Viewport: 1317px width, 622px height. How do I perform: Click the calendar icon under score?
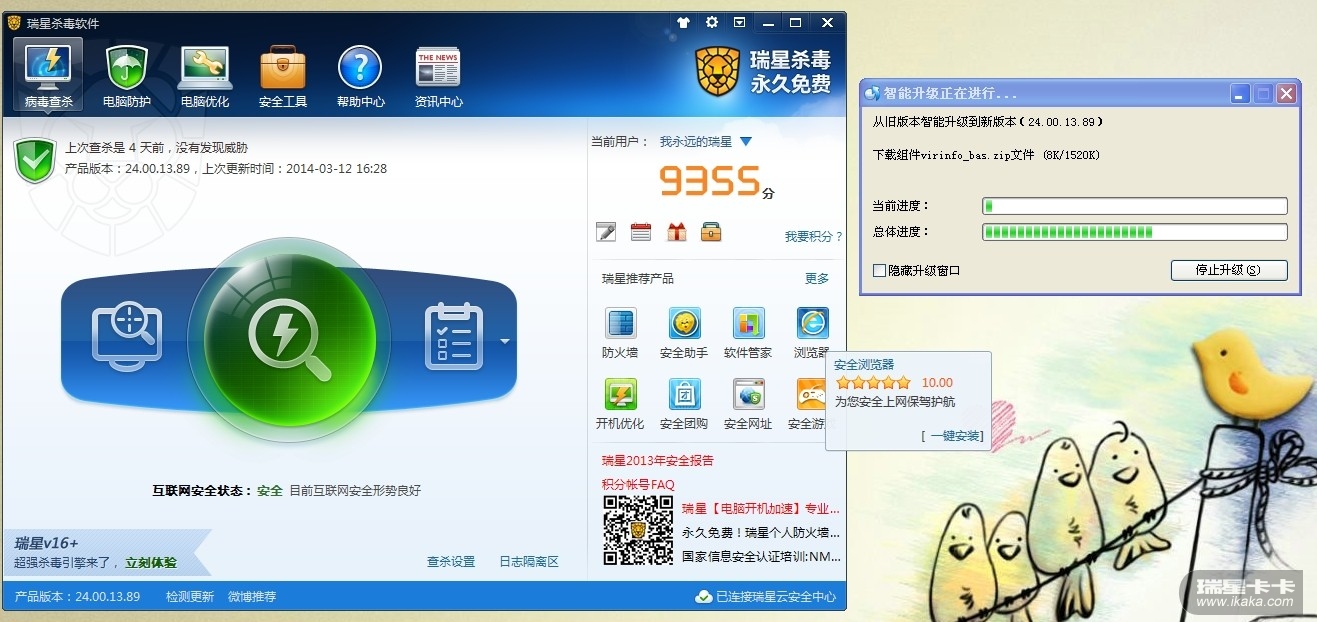click(641, 232)
